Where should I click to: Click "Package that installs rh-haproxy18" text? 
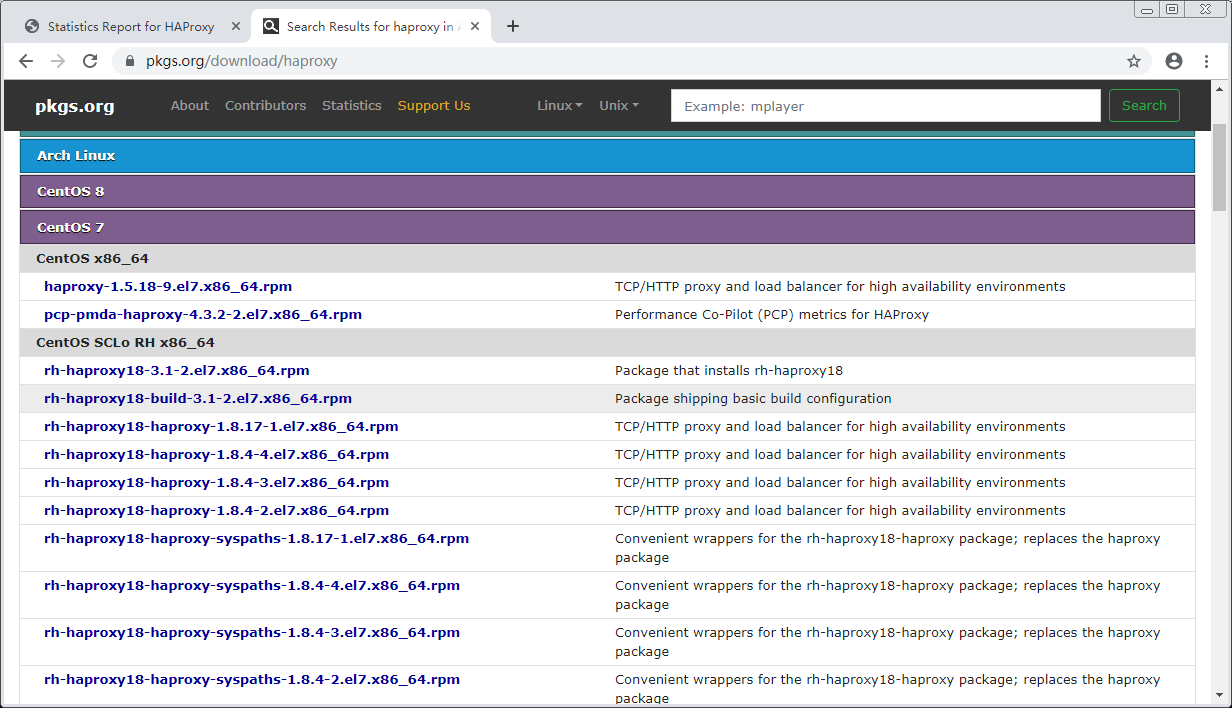pos(729,371)
